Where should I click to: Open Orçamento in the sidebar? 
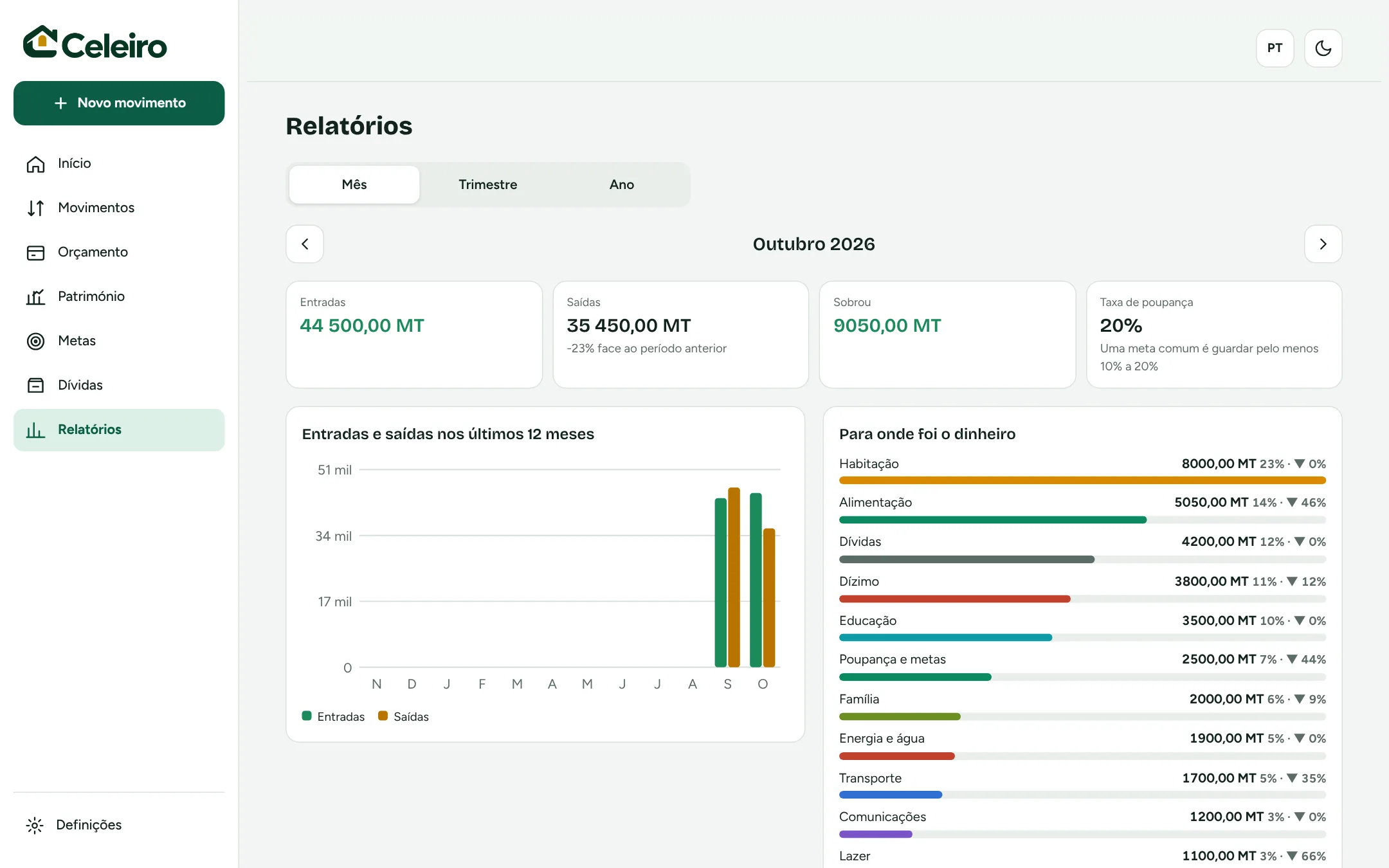click(x=119, y=253)
